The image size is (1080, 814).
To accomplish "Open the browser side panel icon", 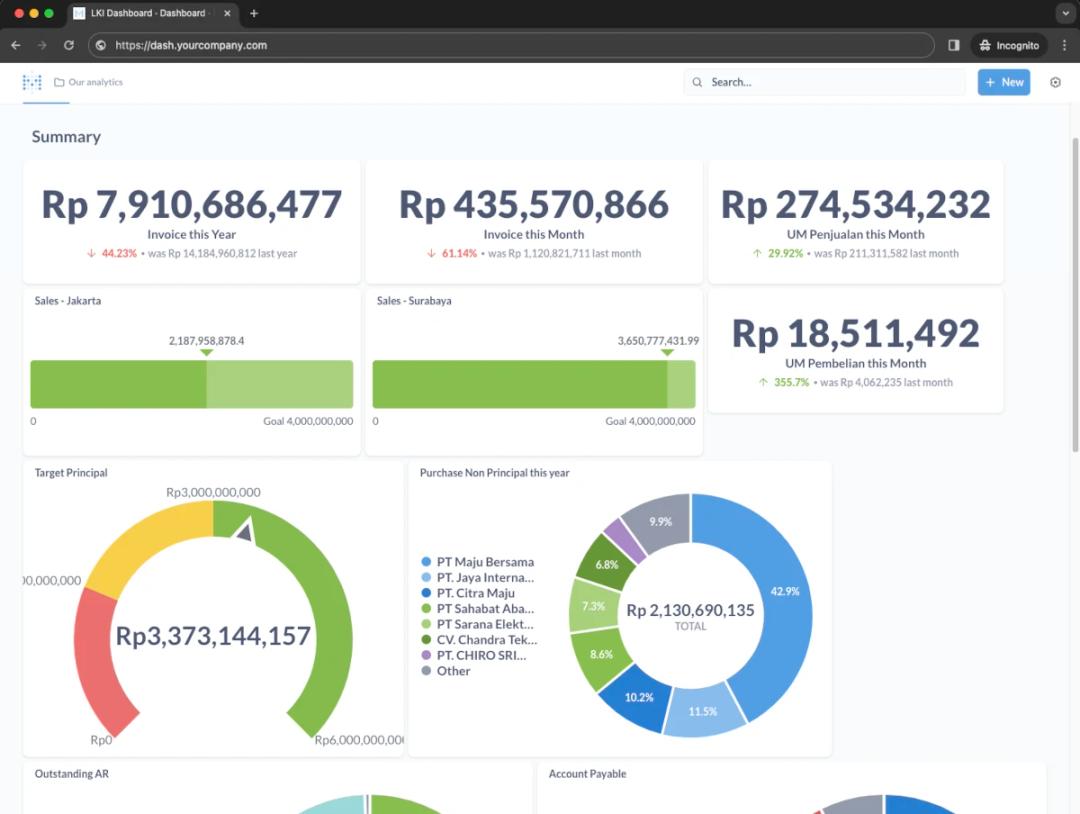I will point(953,45).
